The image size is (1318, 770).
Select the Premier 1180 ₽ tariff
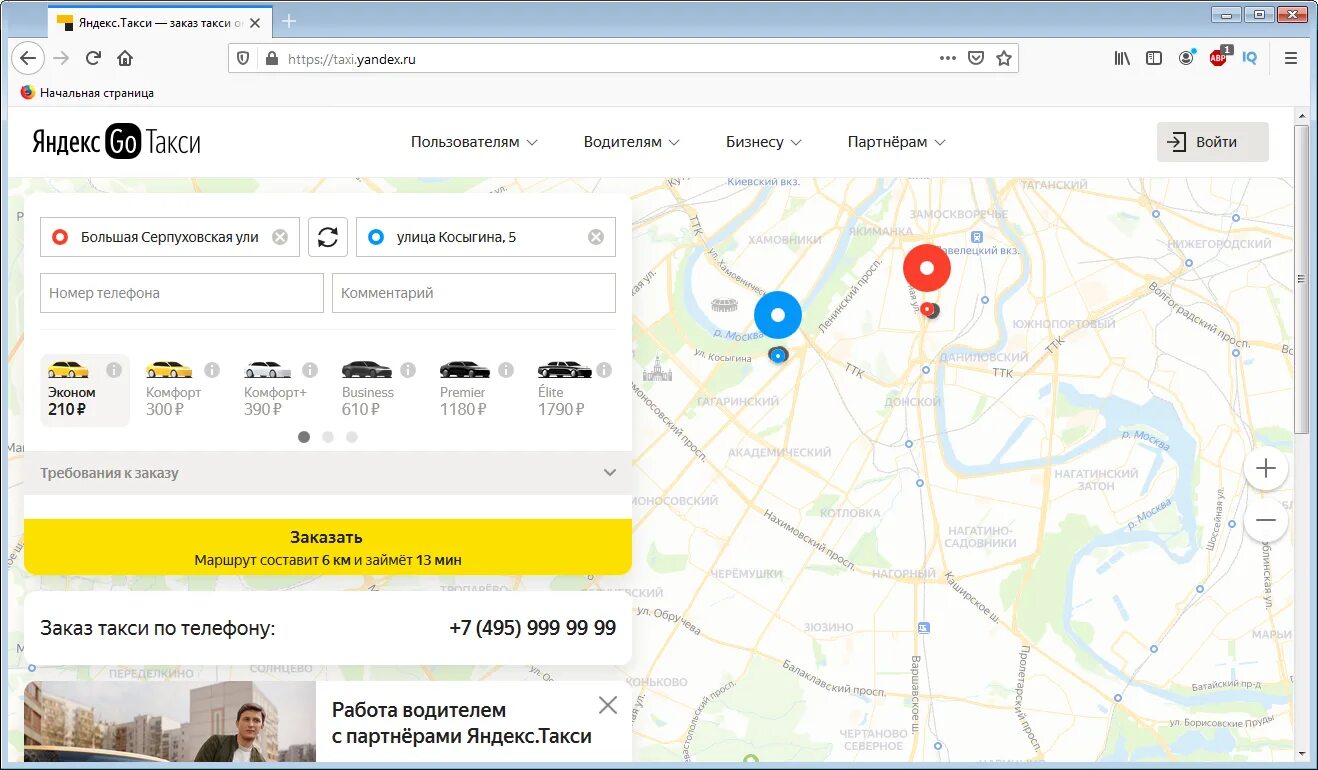tap(476, 390)
